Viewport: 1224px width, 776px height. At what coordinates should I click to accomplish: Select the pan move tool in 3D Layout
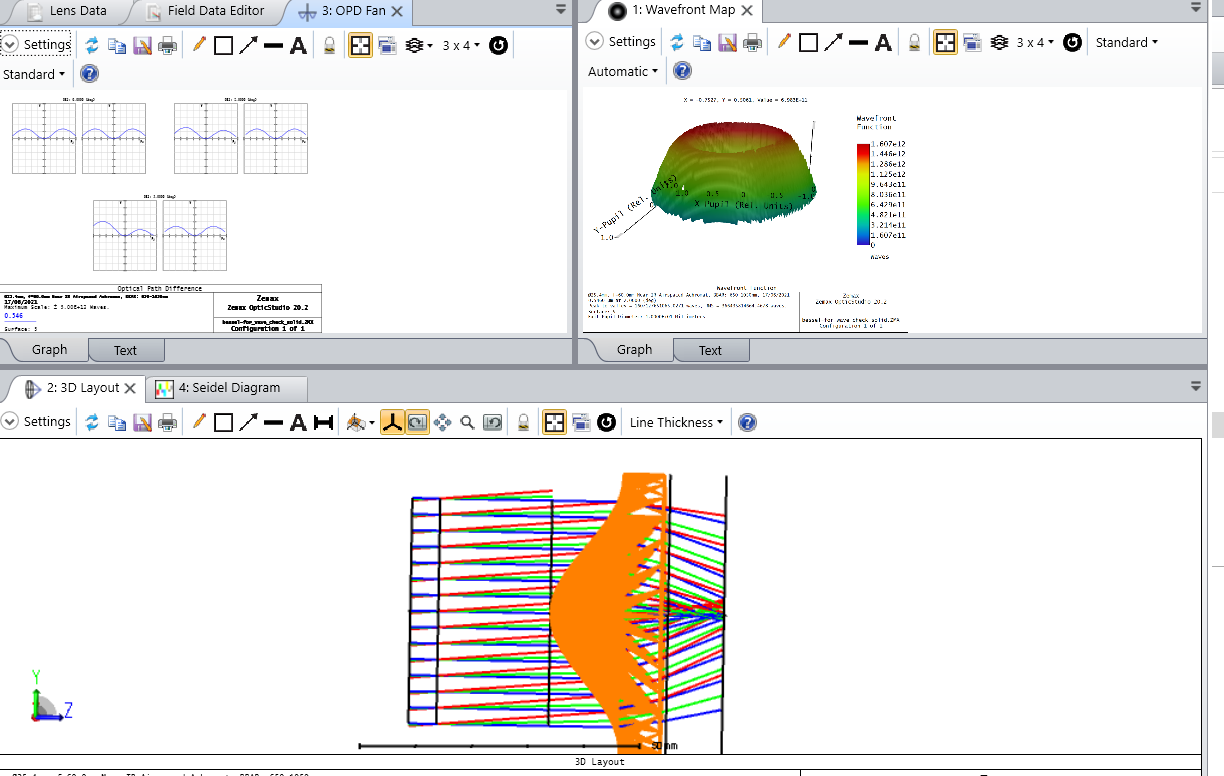[443, 423]
